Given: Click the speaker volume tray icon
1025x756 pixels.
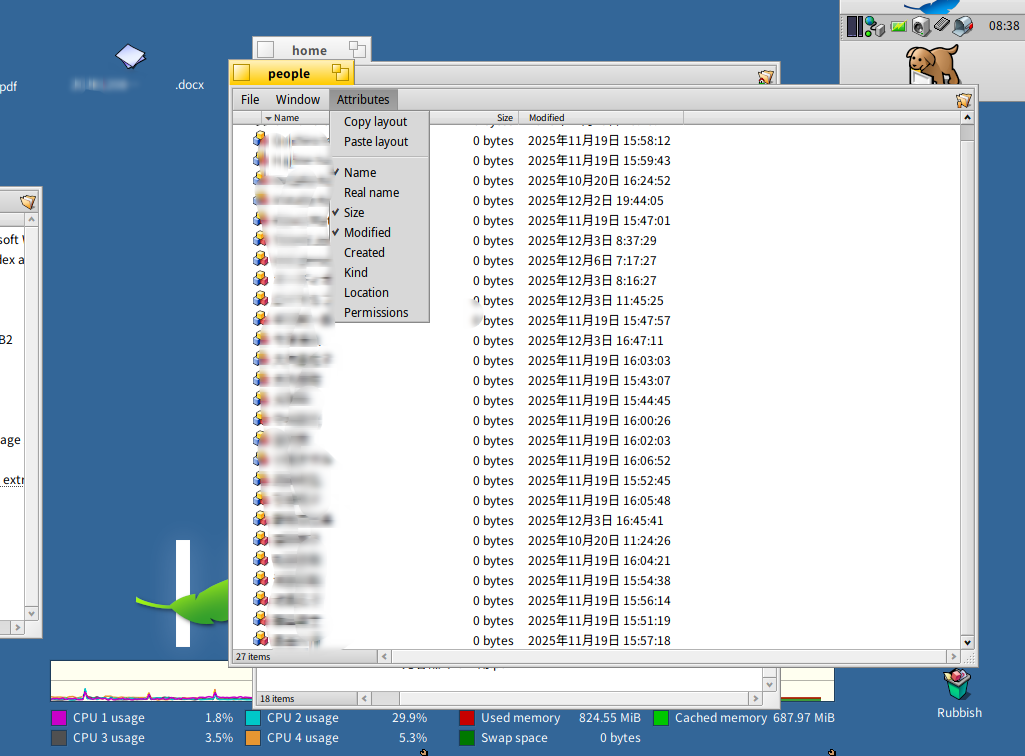Looking at the screenshot, I should (921, 27).
